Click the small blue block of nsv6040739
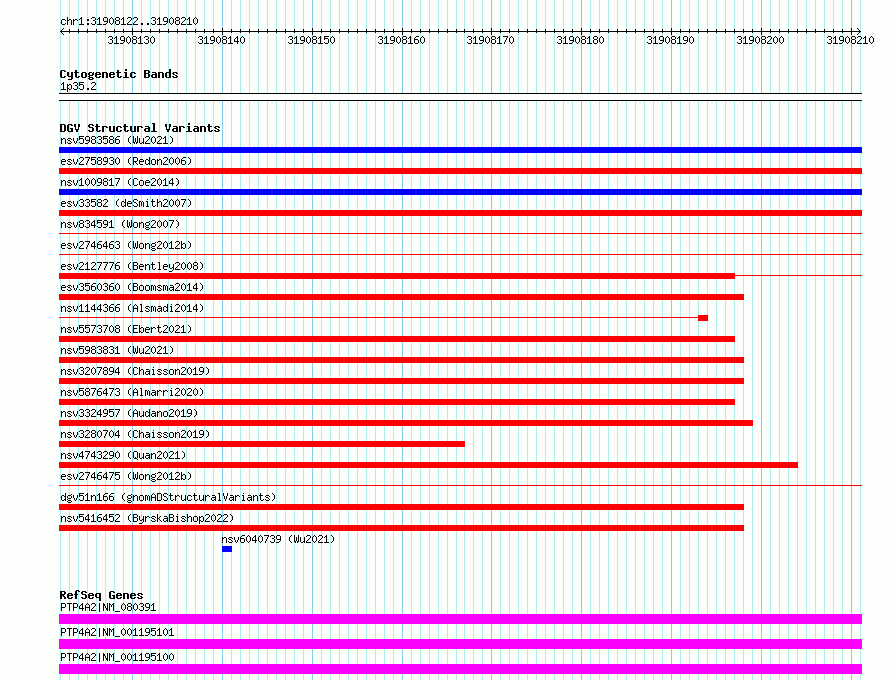 227,549
